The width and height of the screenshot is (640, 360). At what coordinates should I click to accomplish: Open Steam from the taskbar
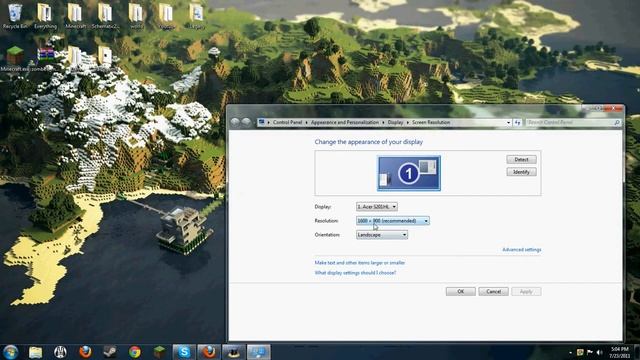(110, 352)
